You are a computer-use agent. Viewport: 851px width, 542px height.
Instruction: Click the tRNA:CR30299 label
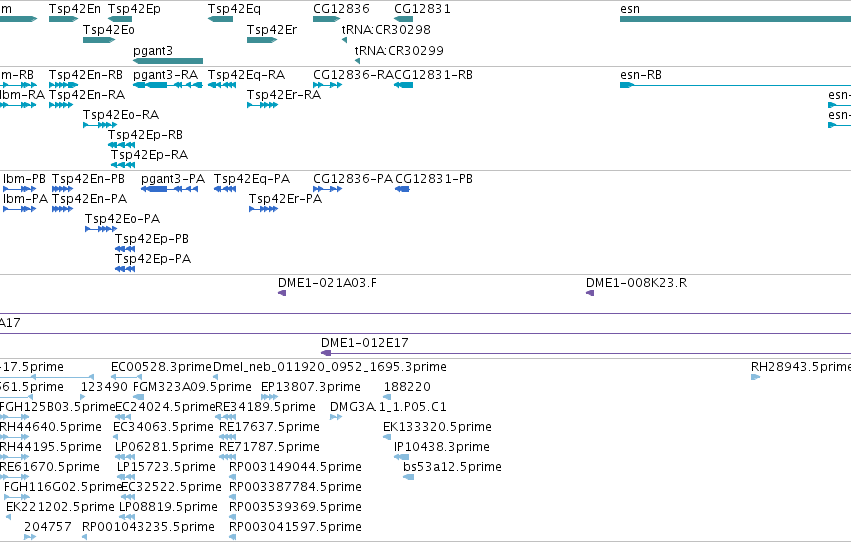399,50
